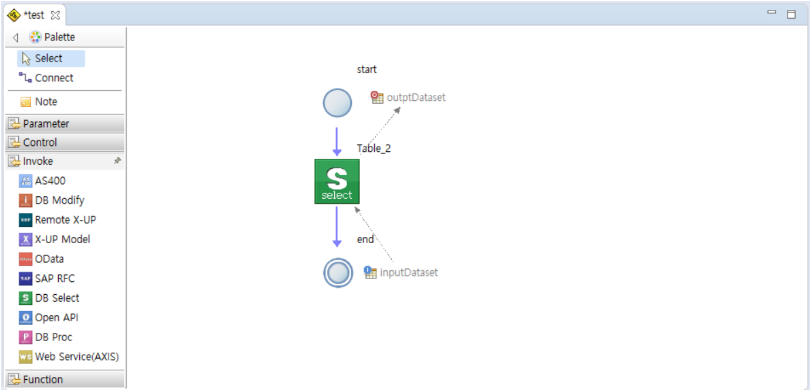This screenshot has height=391, width=811.
Task: Expand the Control palette drawer
Action: click(x=65, y=142)
